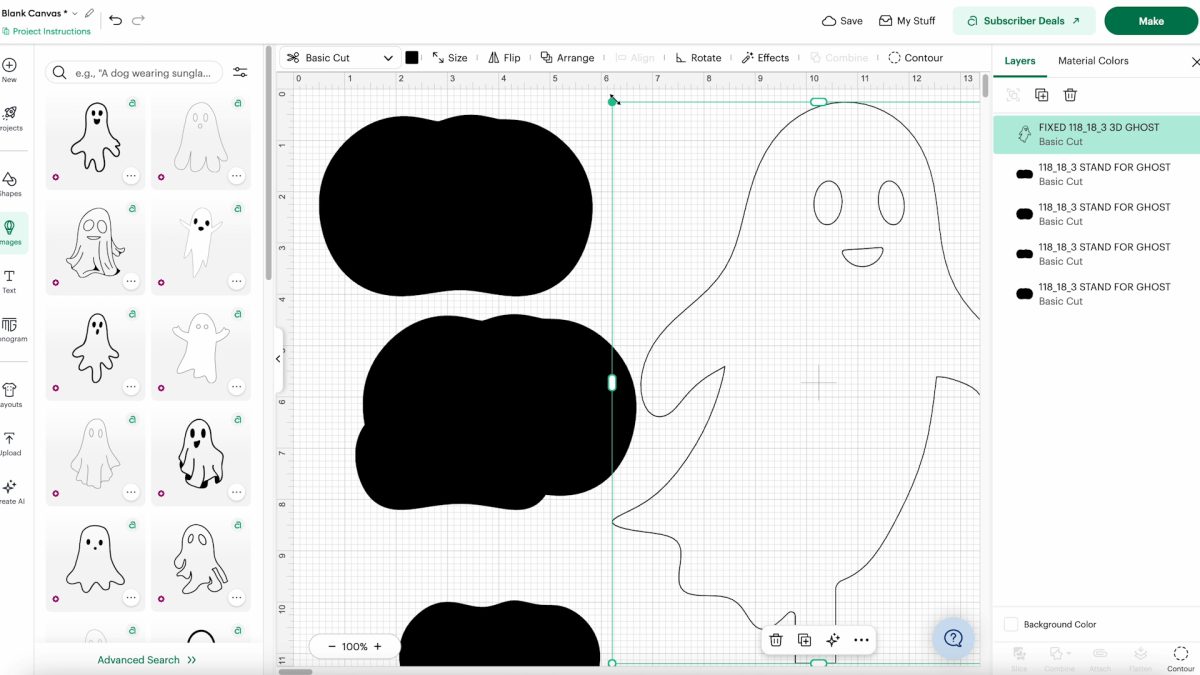This screenshot has height=675, width=1200.
Task: Open Projects in the left sidebar
Action: click(x=9, y=119)
